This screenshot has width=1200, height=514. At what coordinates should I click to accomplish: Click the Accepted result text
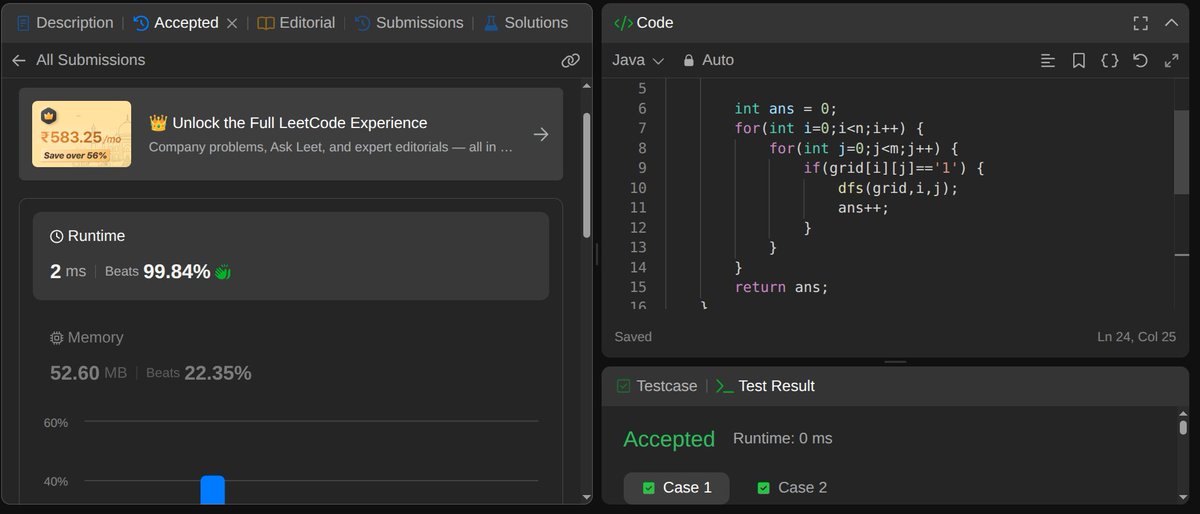tap(669, 439)
